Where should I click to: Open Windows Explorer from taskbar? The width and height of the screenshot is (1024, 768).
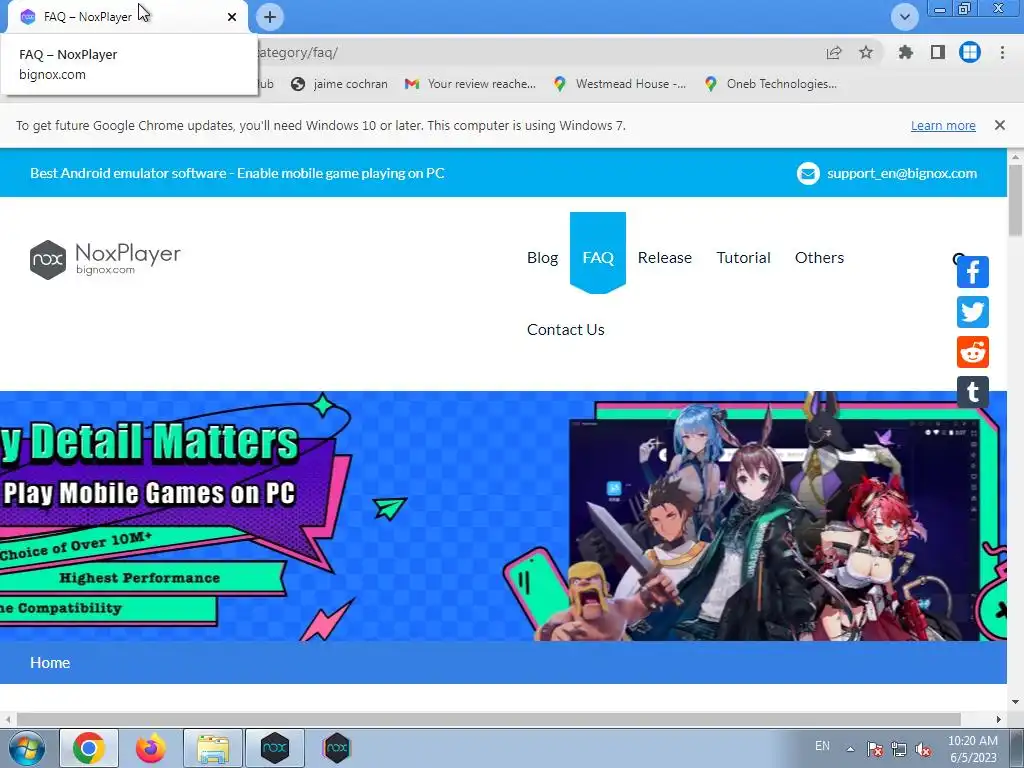pyautogui.click(x=213, y=748)
